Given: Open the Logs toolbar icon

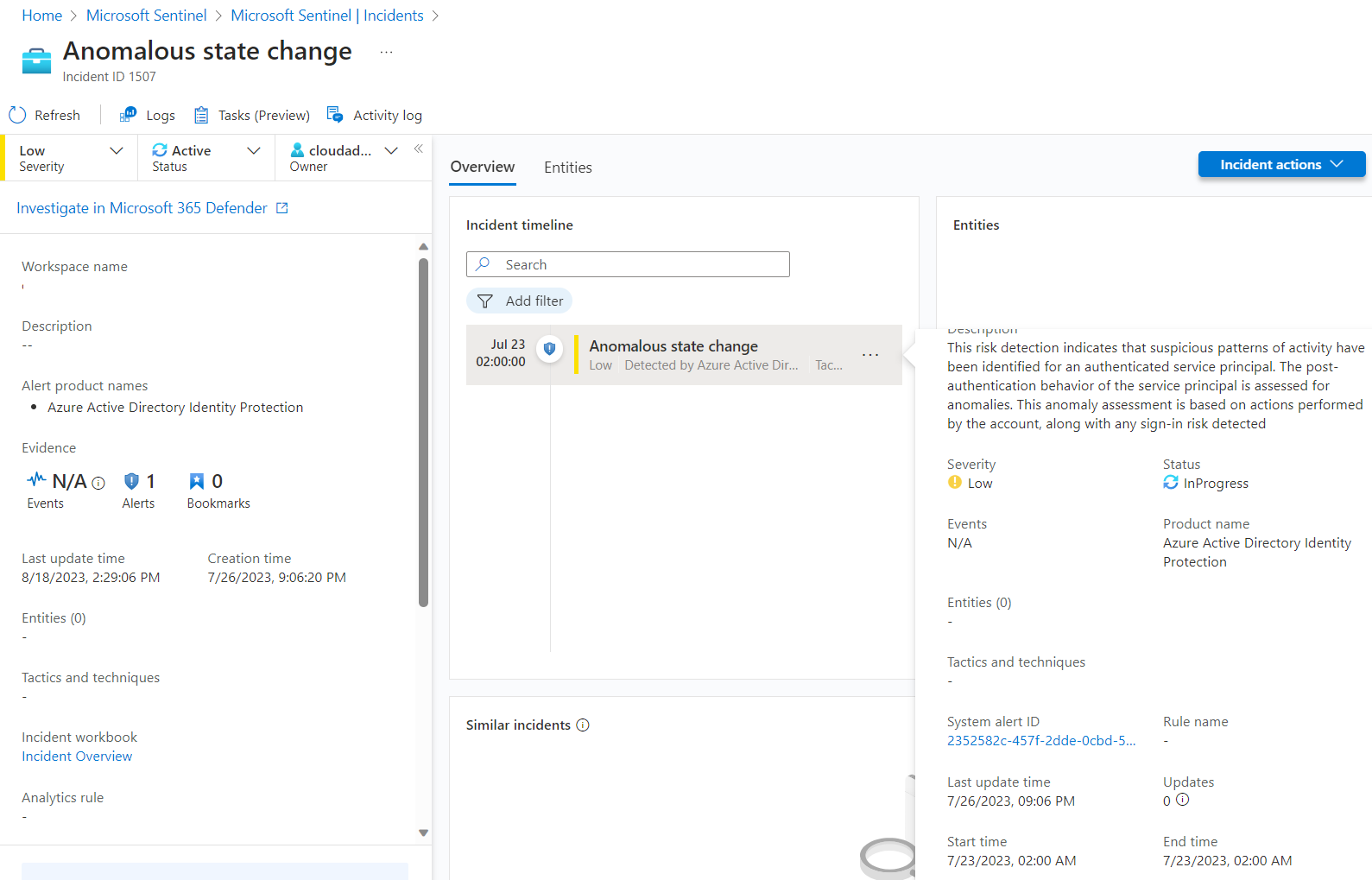Looking at the screenshot, I should point(128,115).
